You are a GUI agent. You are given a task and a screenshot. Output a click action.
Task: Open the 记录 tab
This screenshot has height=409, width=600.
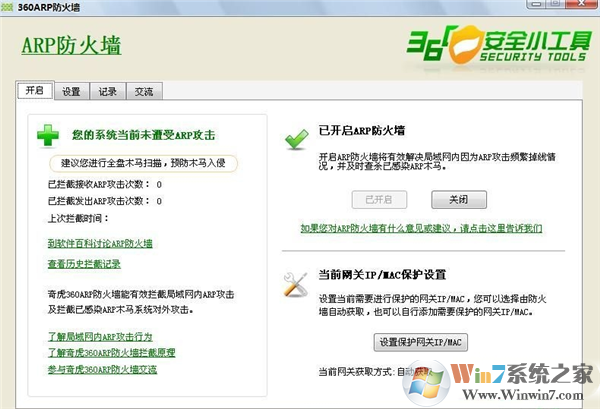[108, 91]
